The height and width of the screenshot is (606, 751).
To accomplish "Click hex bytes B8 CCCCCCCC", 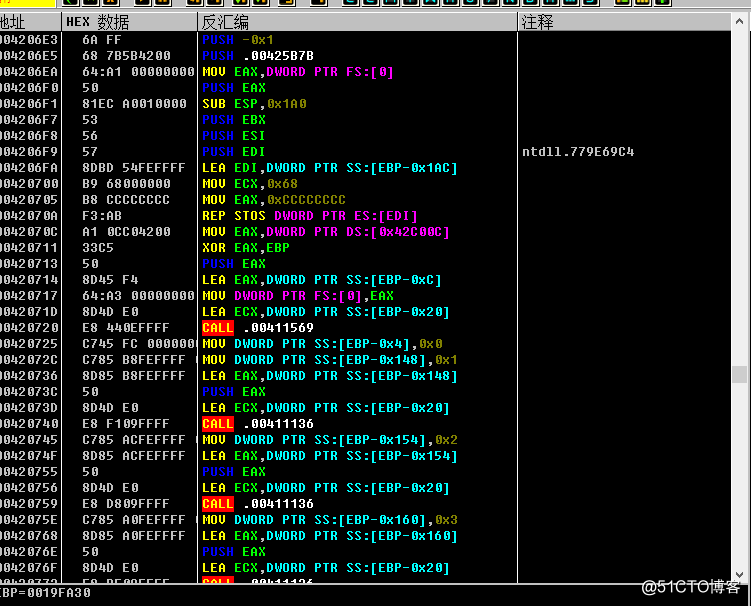I will tap(126, 200).
